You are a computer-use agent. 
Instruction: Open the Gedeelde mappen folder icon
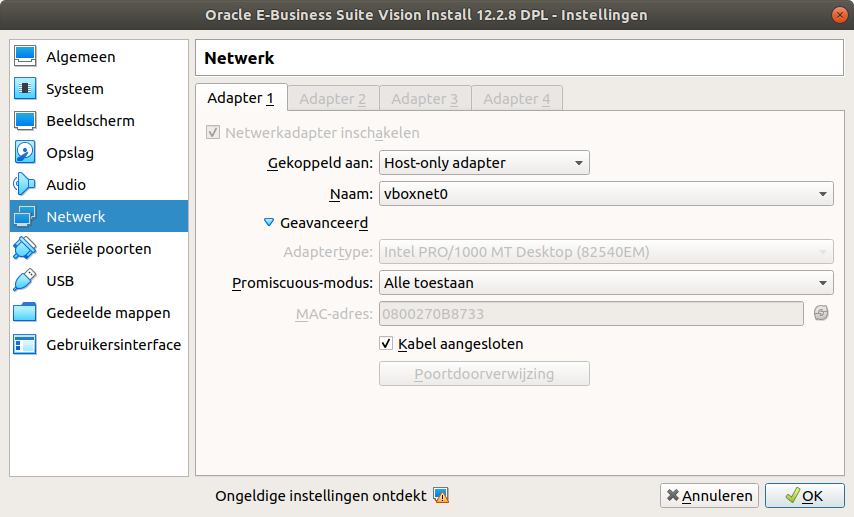coord(26,313)
